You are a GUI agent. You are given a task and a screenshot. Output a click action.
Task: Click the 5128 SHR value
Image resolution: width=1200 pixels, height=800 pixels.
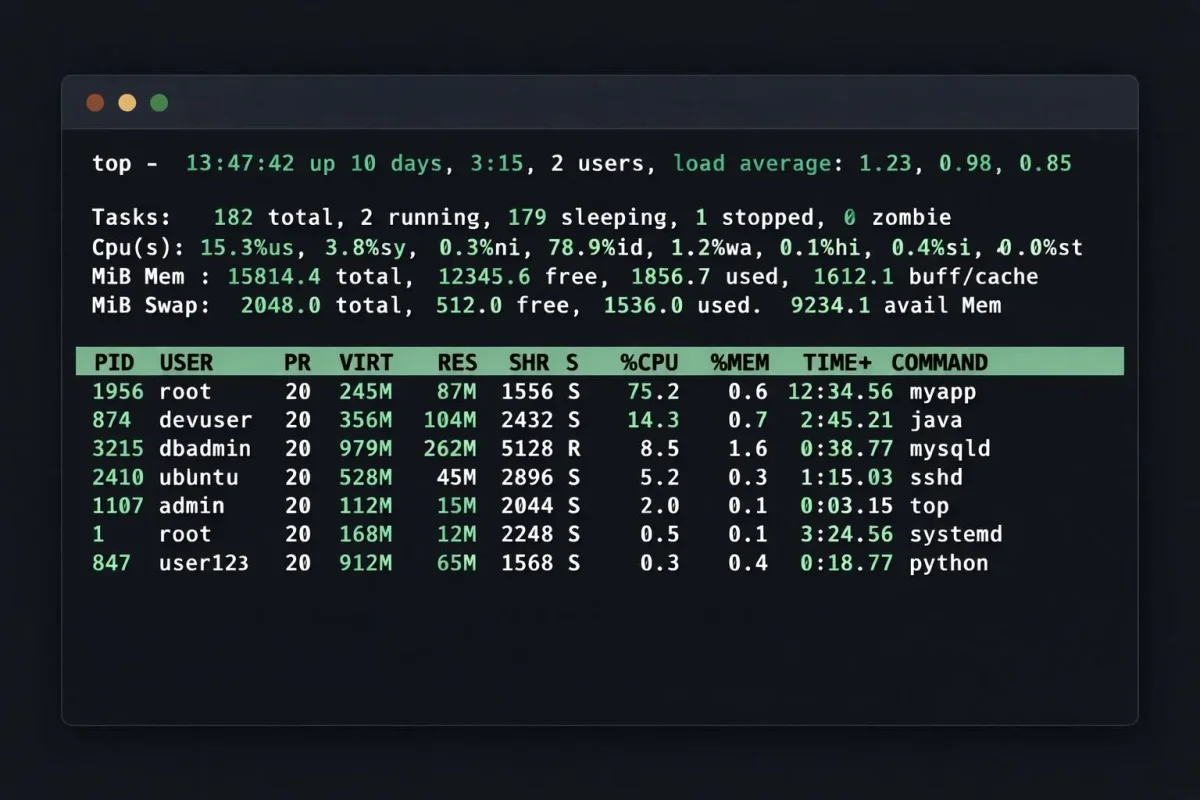(527, 449)
